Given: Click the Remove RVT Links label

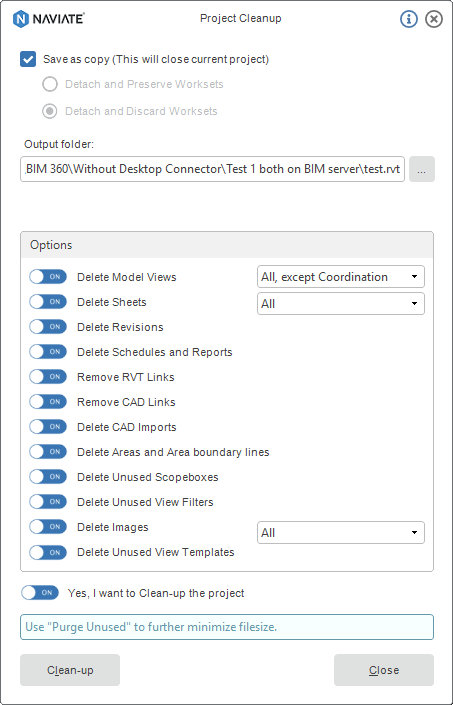Looking at the screenshot, I should 126,377.
